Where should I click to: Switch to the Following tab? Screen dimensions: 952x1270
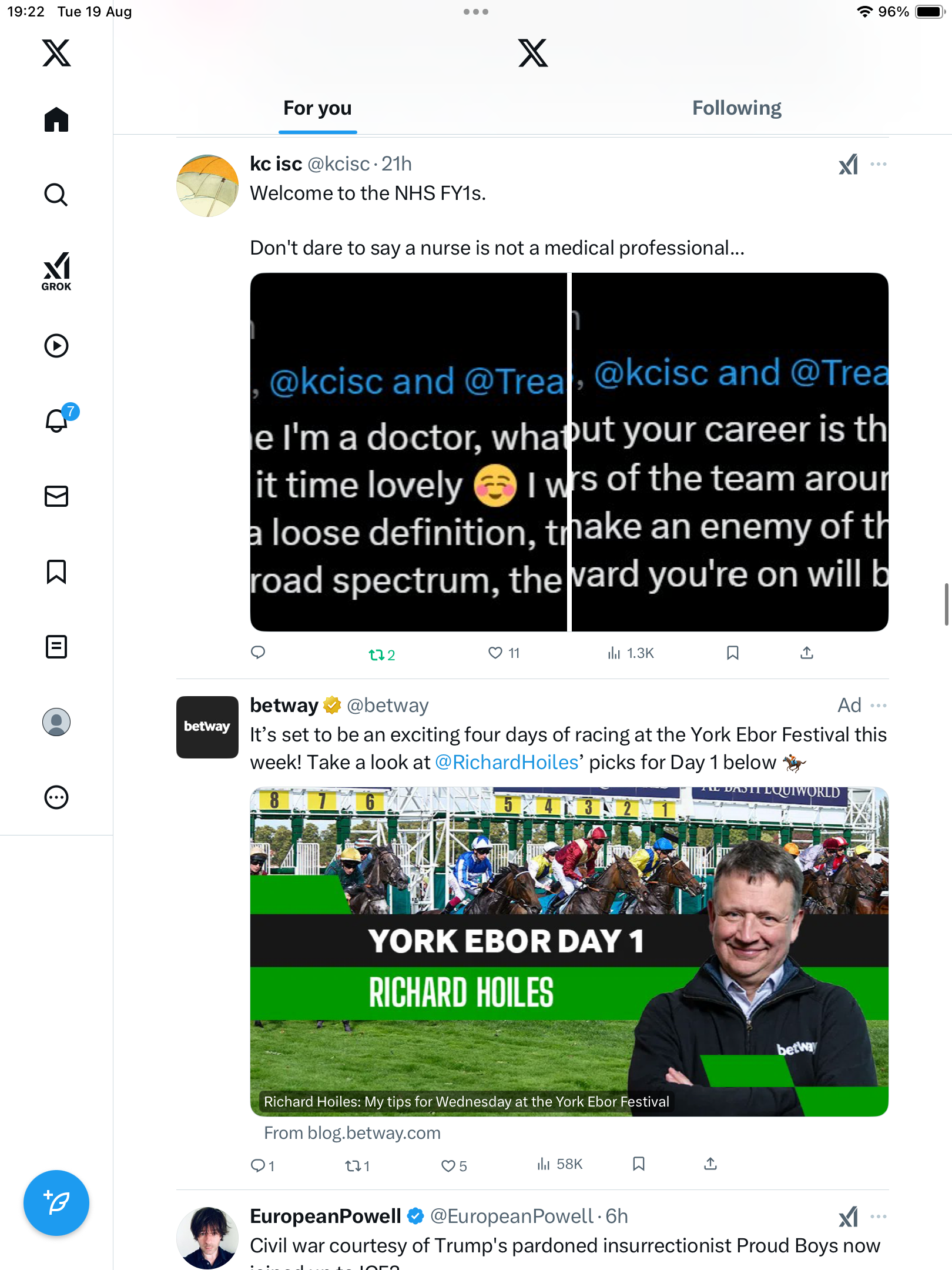click(x=736, y=108)
